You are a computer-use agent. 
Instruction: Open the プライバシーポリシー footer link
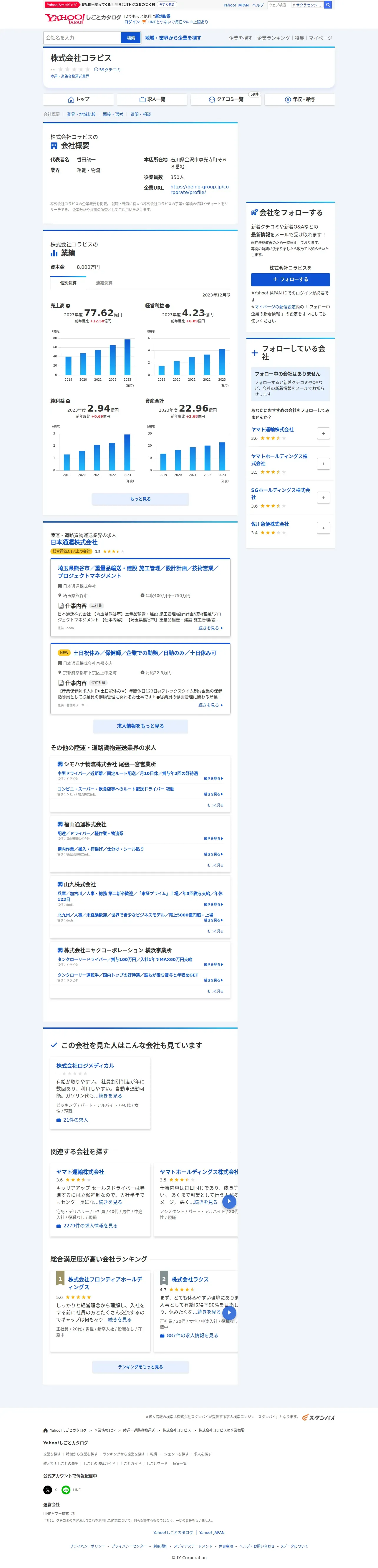(x=87, y=1546)
